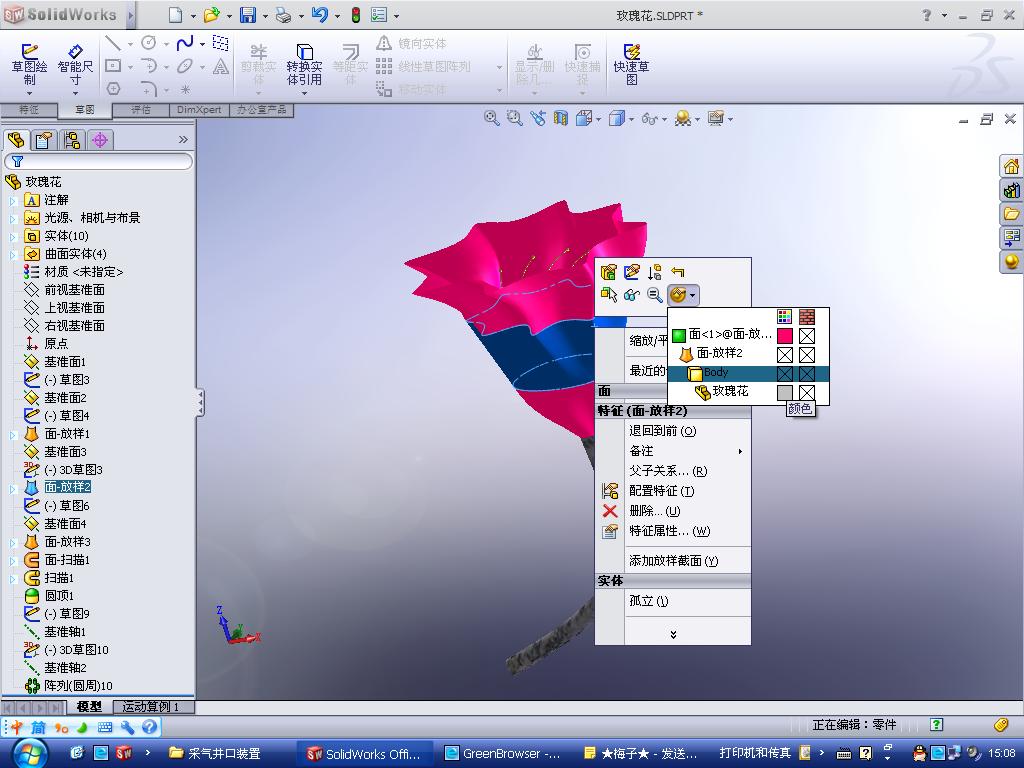Toggle transparency box for Body row
Screen dimensions: 1024x768
tap(807, 374)
